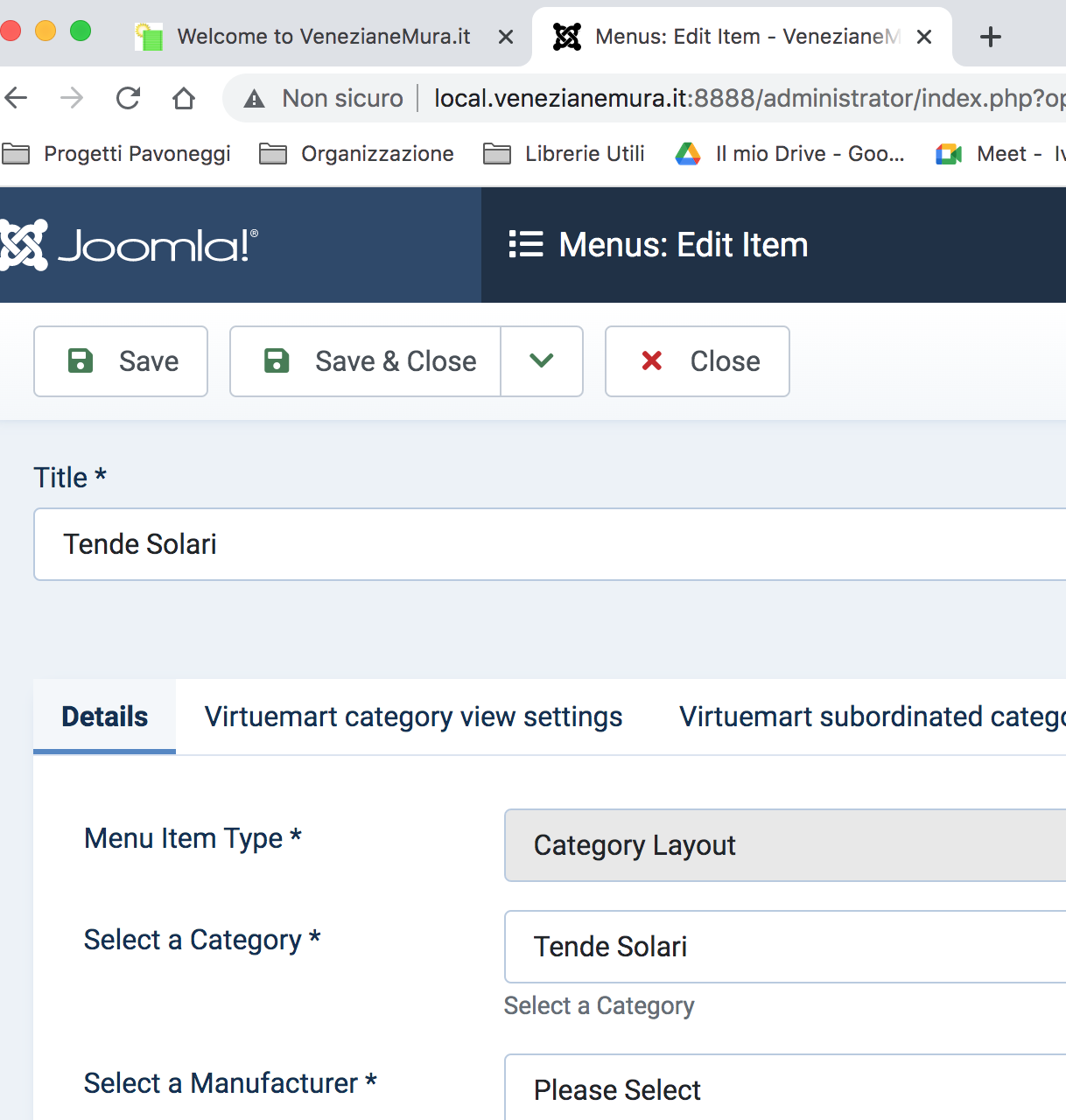Click the Joomla! logo
The width and height of the screenshot is (1066, 1120).
point(129,245)
